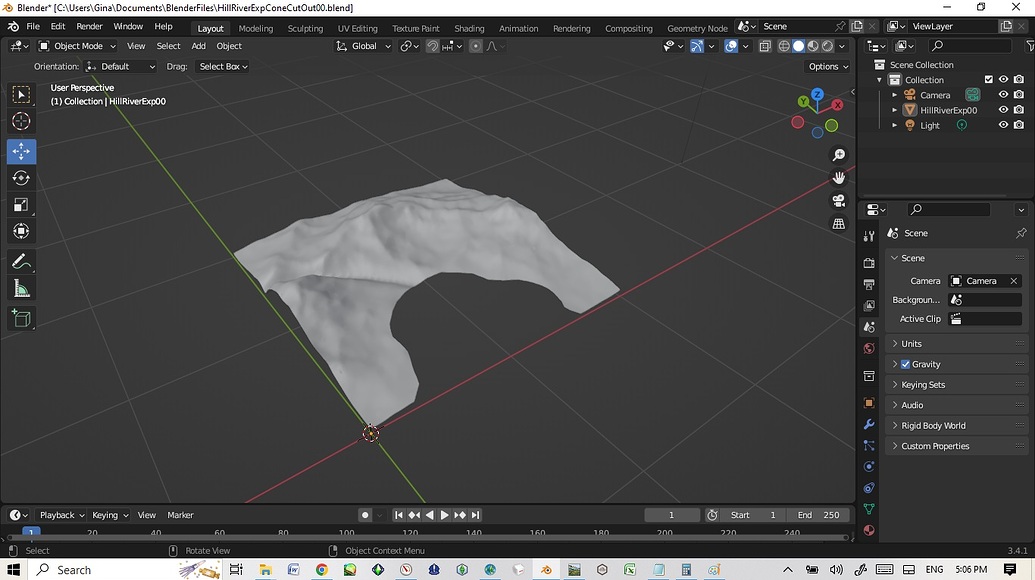The height and width of the screenshot is (580, 1035).
Task: Open the File menu
Action: (x=33, y=26)
